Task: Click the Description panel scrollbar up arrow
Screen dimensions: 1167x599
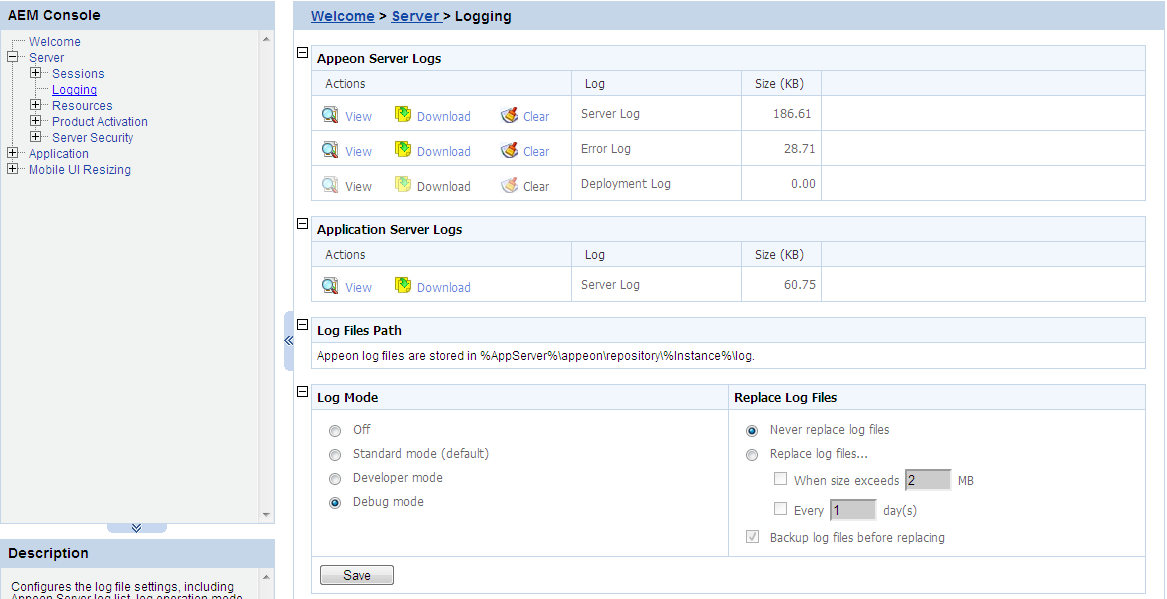Action: pos(266,577)
